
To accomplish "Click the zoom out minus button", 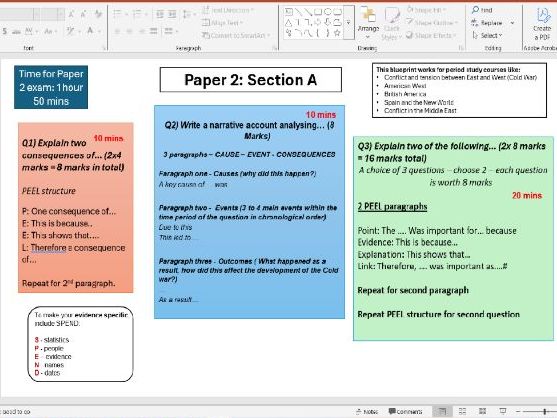I will click(518, 411).
